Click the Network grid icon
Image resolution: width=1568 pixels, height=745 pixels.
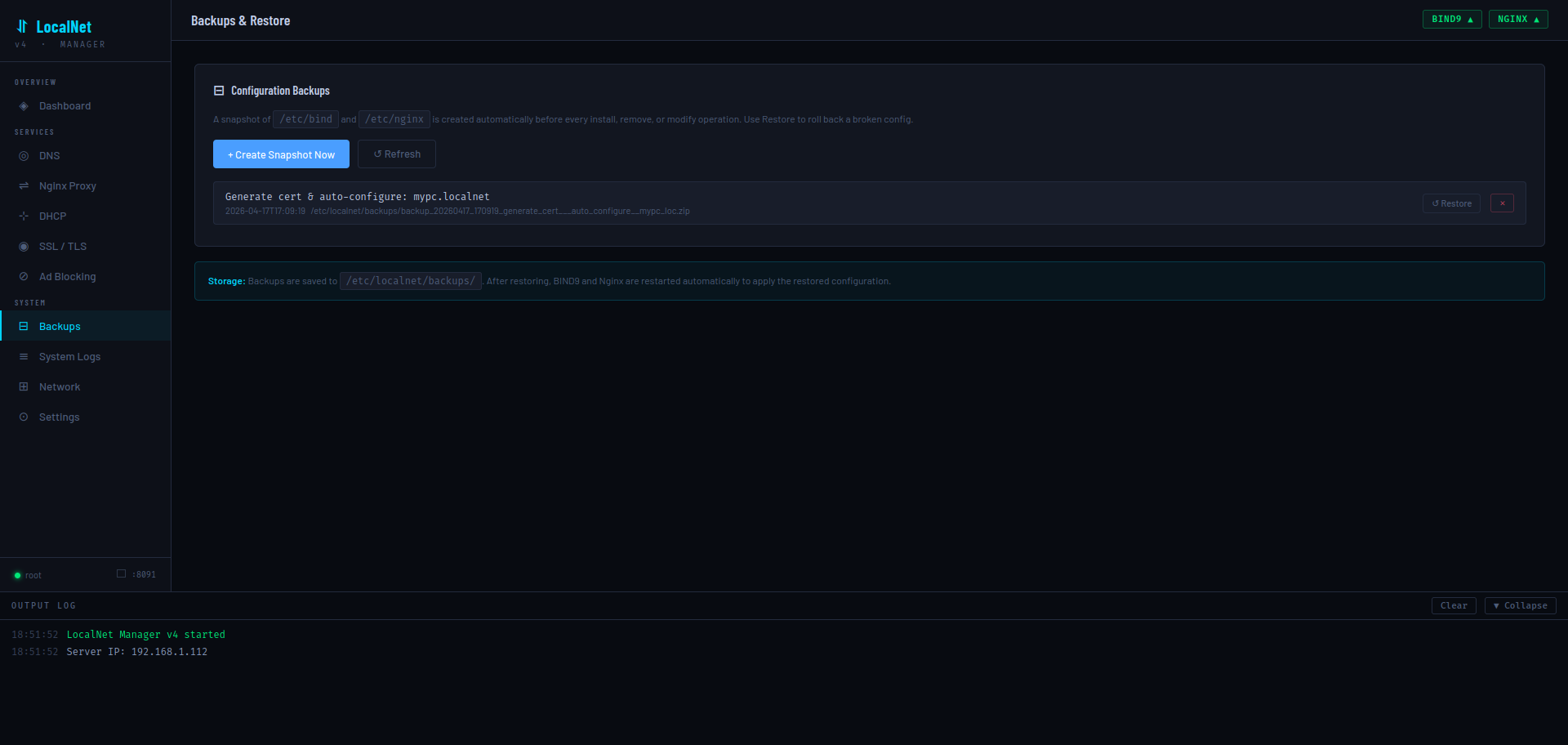(x=24, y=387)
